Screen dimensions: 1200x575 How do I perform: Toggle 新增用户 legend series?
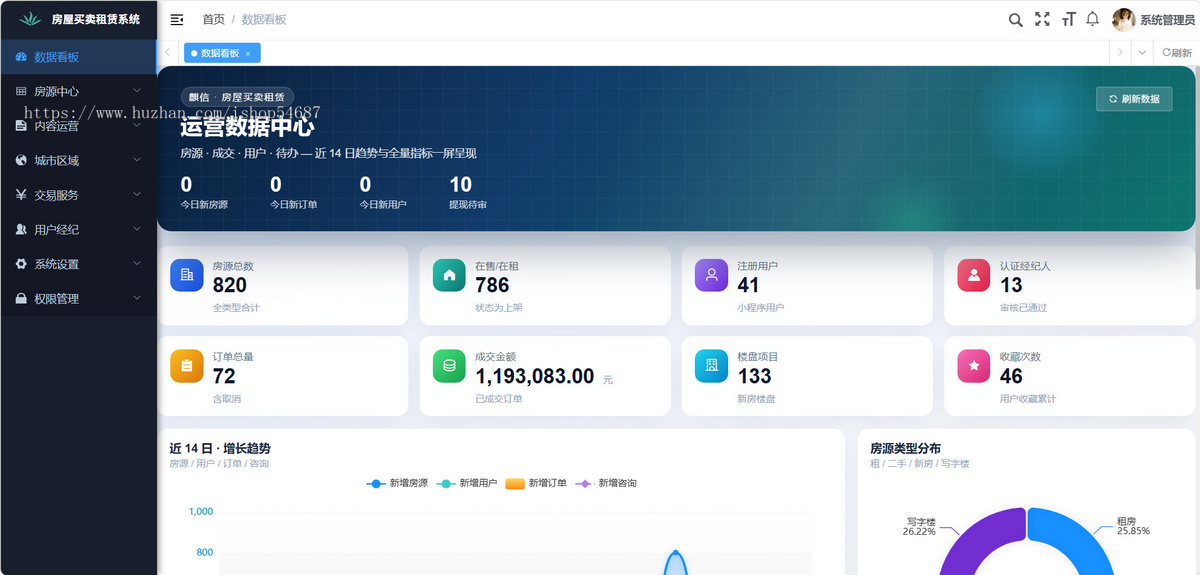point(467,483)
